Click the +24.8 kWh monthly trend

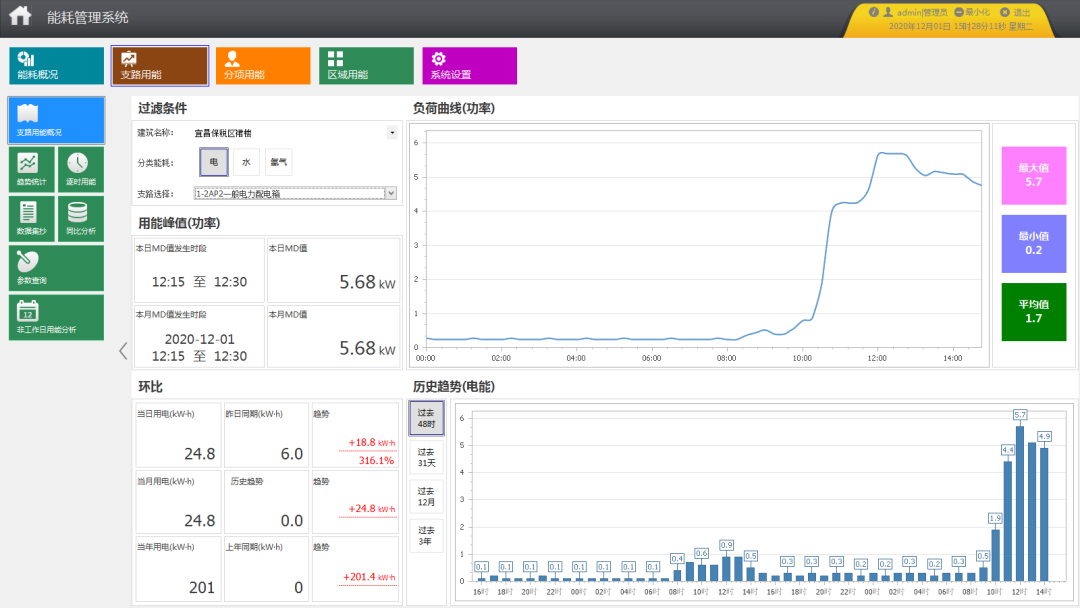click(x=371, y=508)
